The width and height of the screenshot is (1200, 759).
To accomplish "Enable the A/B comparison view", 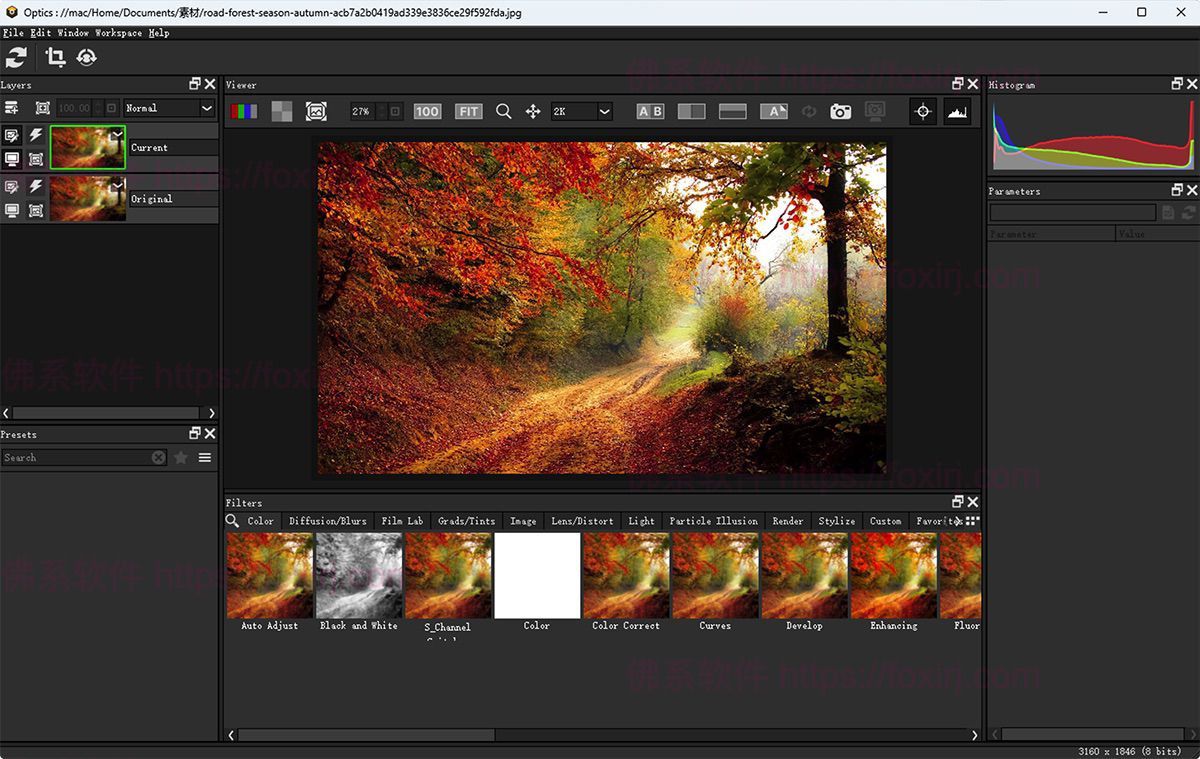I will click(650, 111).
